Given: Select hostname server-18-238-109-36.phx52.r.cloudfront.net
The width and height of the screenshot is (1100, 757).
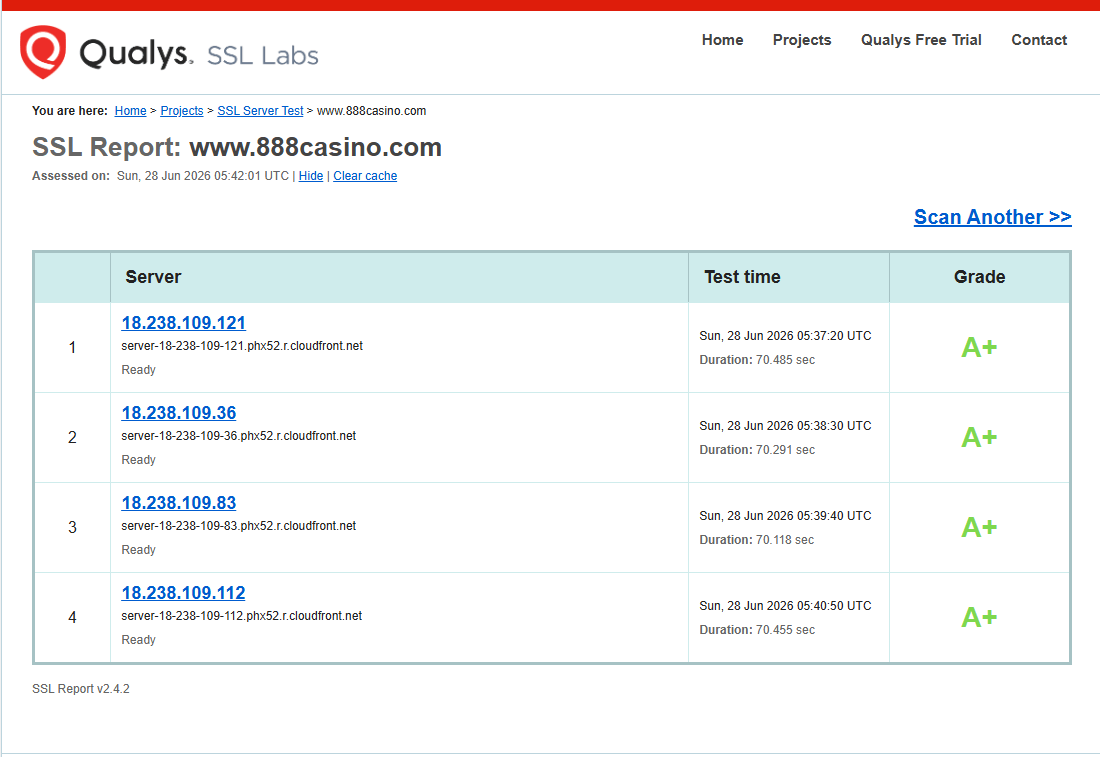Looking at the screenshot, I should (239, 436).
